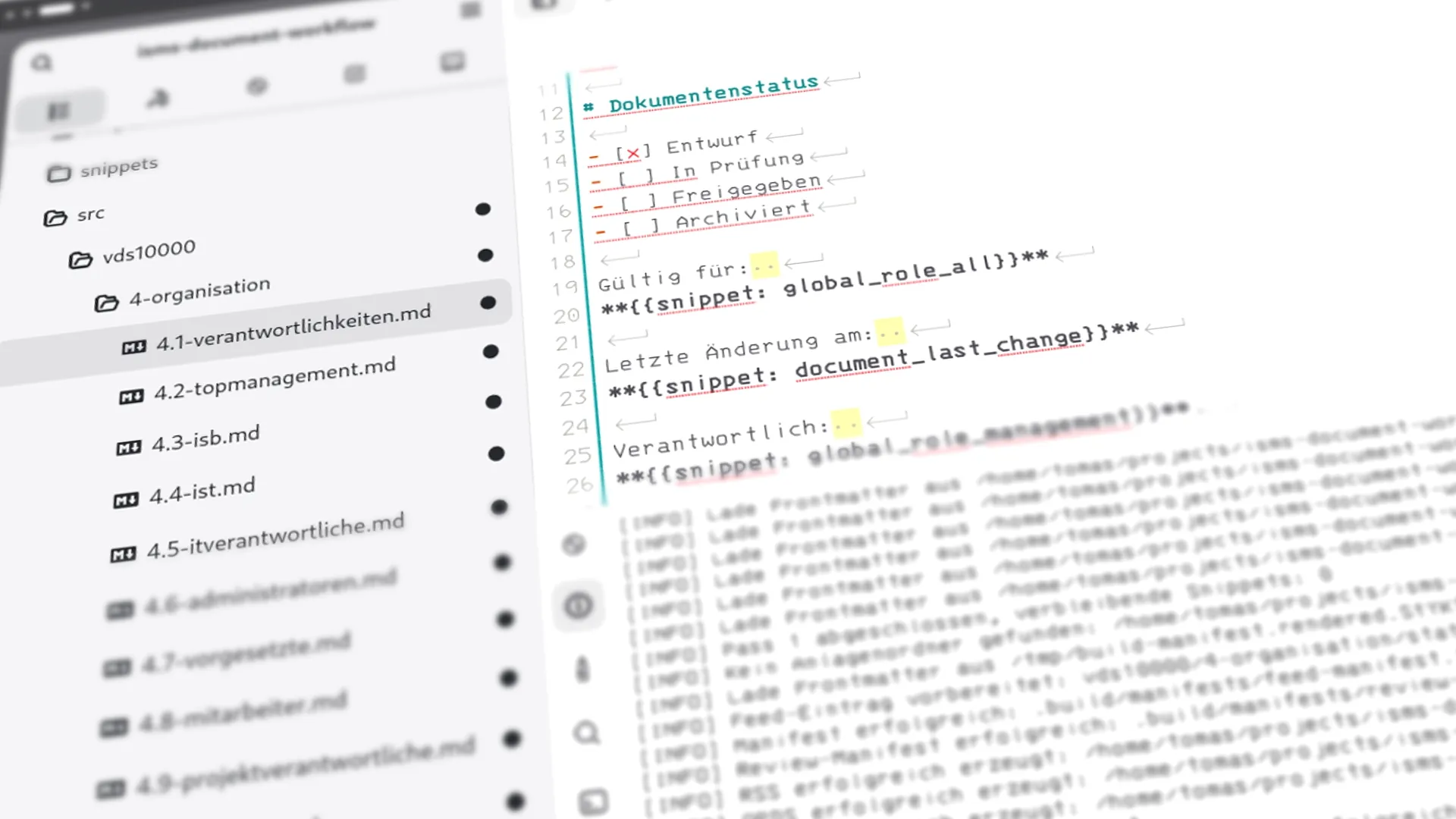Viewport: 1456px width, 819px height.
Task: Click the snippet 'global_role_all' line
Action: coord(825,284)
